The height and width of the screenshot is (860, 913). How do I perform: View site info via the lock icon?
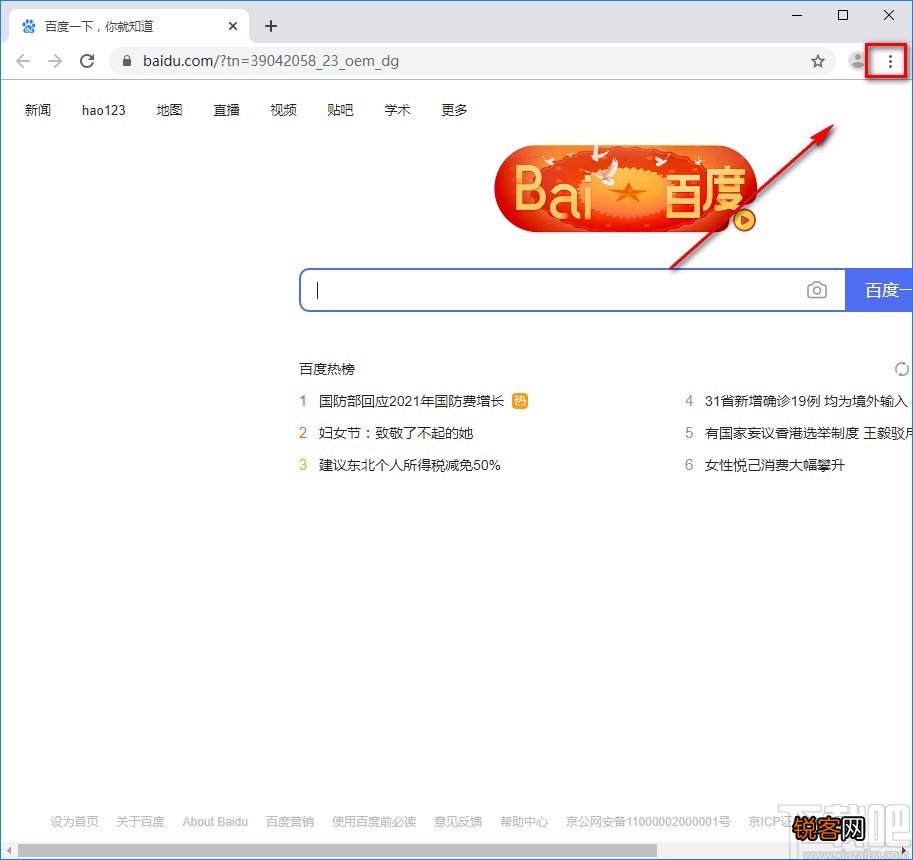click(x=127, y=61)
